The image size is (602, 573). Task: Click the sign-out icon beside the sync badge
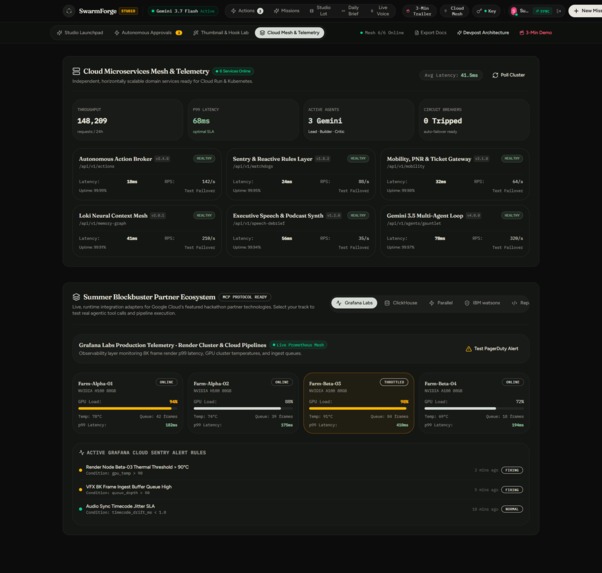(559, 11)
